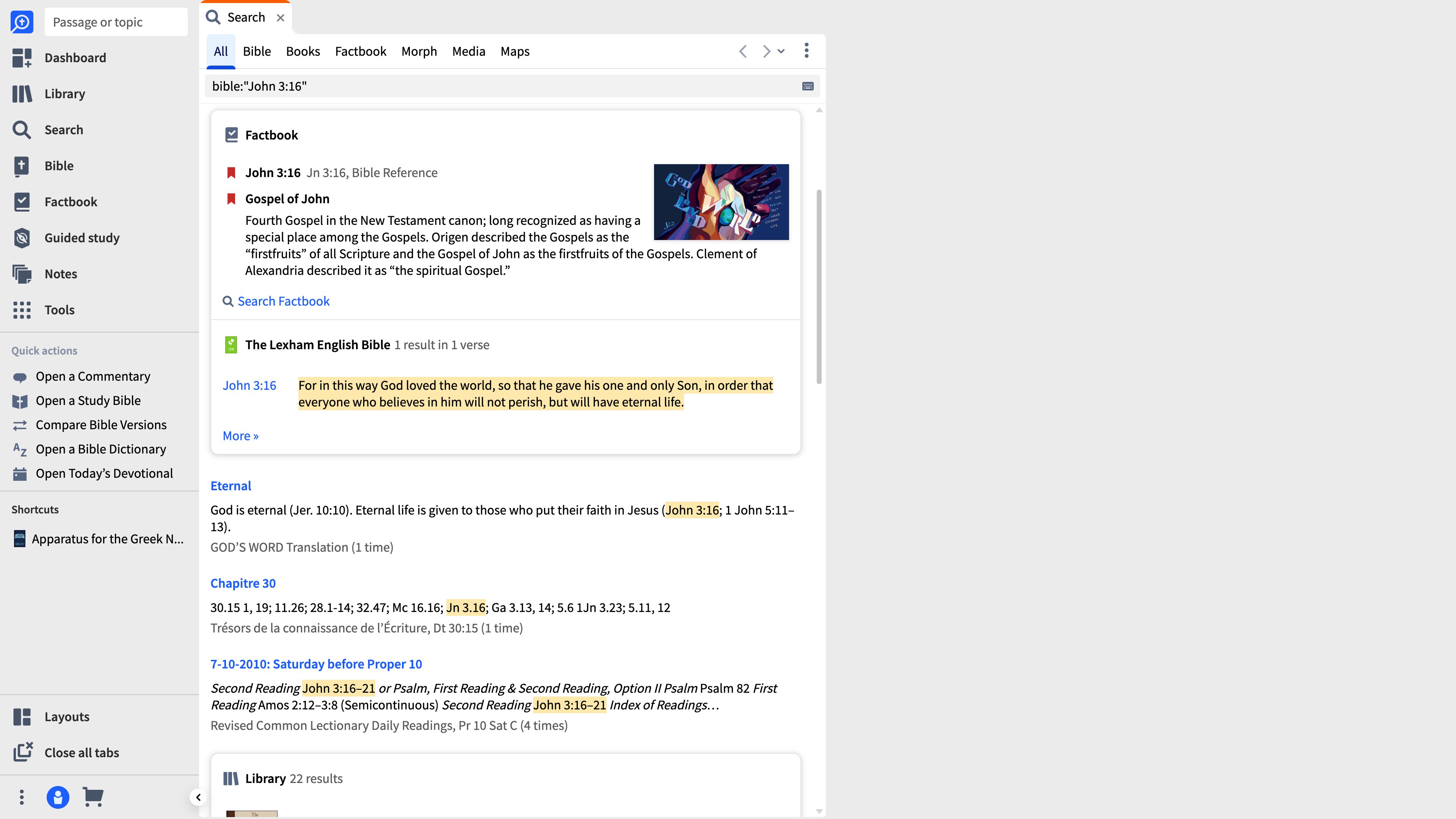
Task: Click Open Today's Devotional quick action
Action: click(104, 474)
